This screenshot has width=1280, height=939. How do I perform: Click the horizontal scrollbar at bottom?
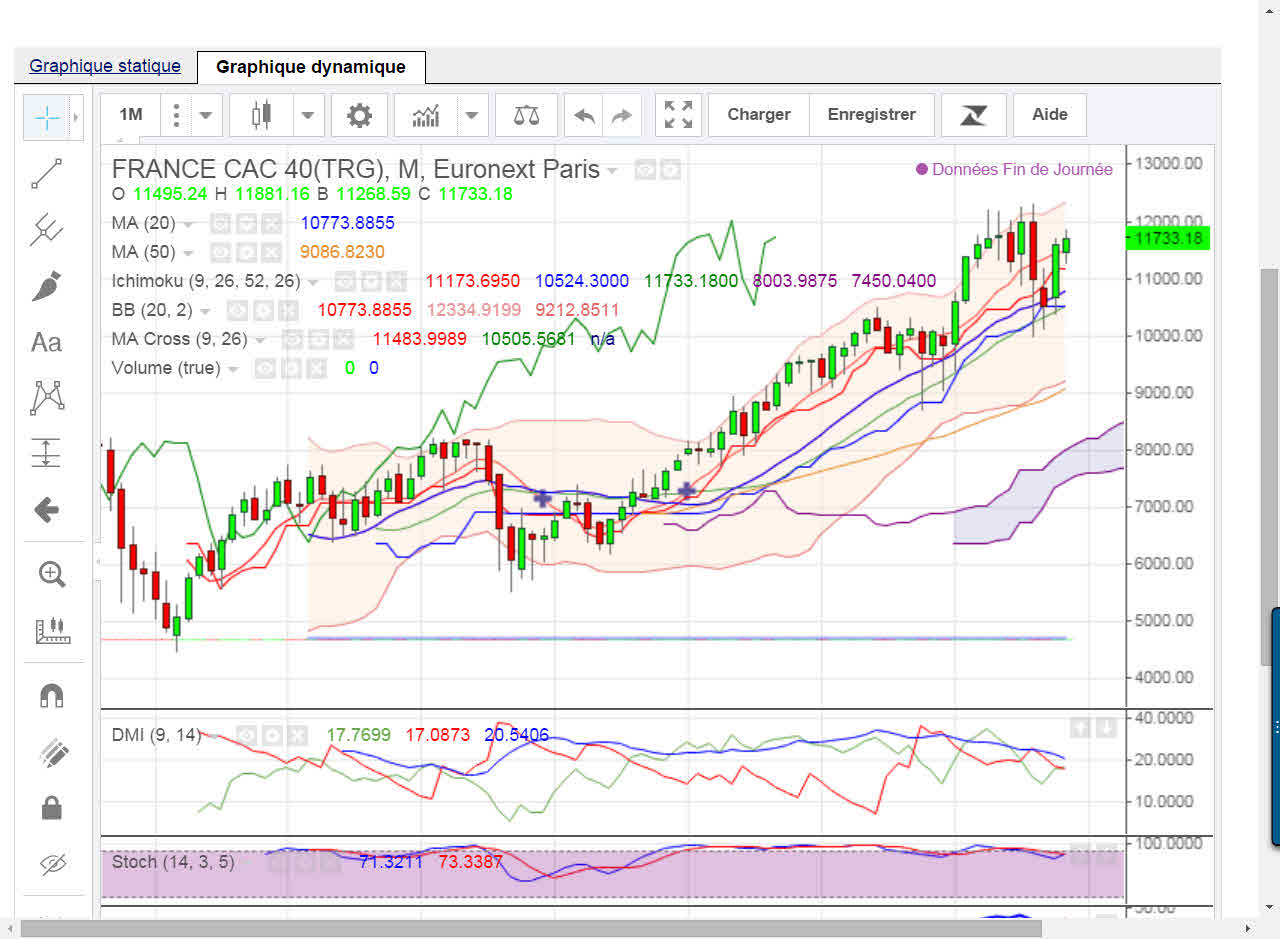531,929
